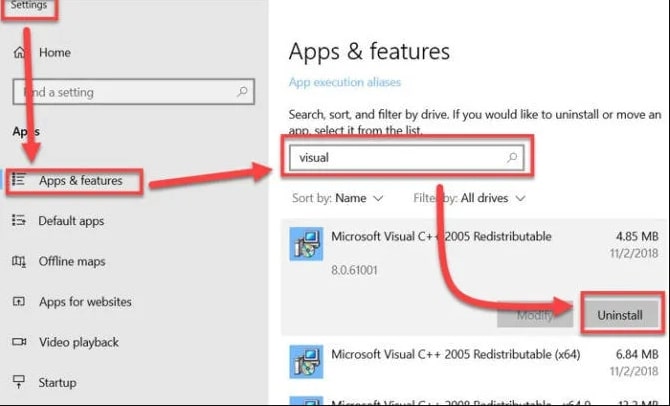Open Apps for websites settings
The width and height of the screenshot is (670, 406).
(85, 302)
